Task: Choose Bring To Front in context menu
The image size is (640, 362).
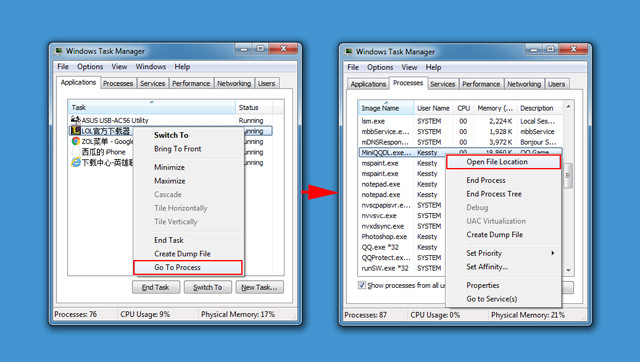Action: 189,149
